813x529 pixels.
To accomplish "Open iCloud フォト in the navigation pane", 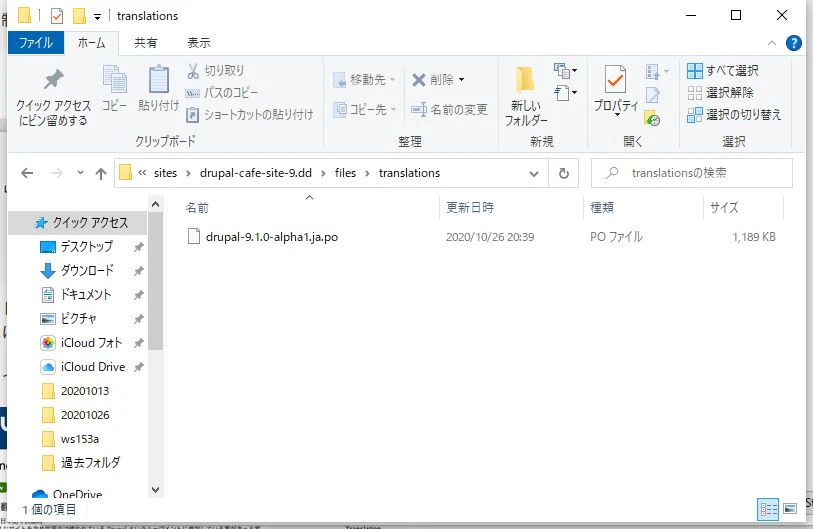I will click(81, 343).
